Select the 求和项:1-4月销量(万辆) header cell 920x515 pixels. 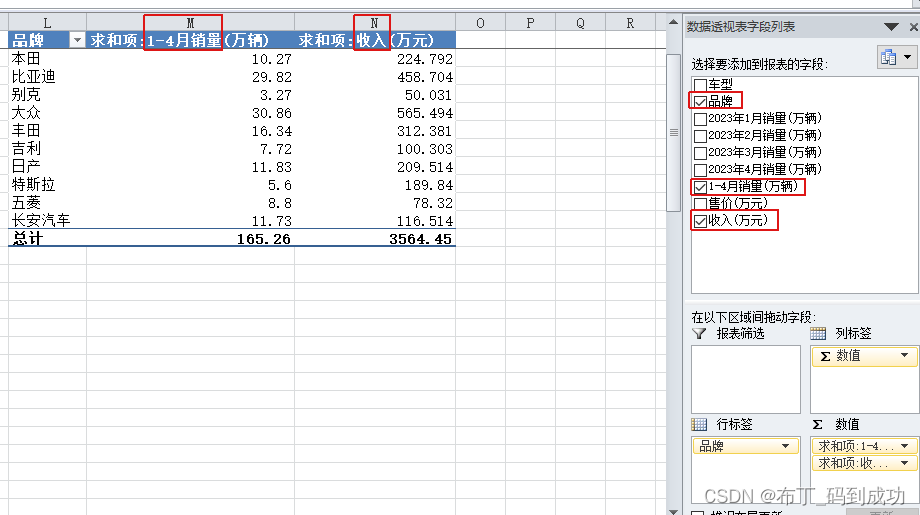(x=190, y=40)
